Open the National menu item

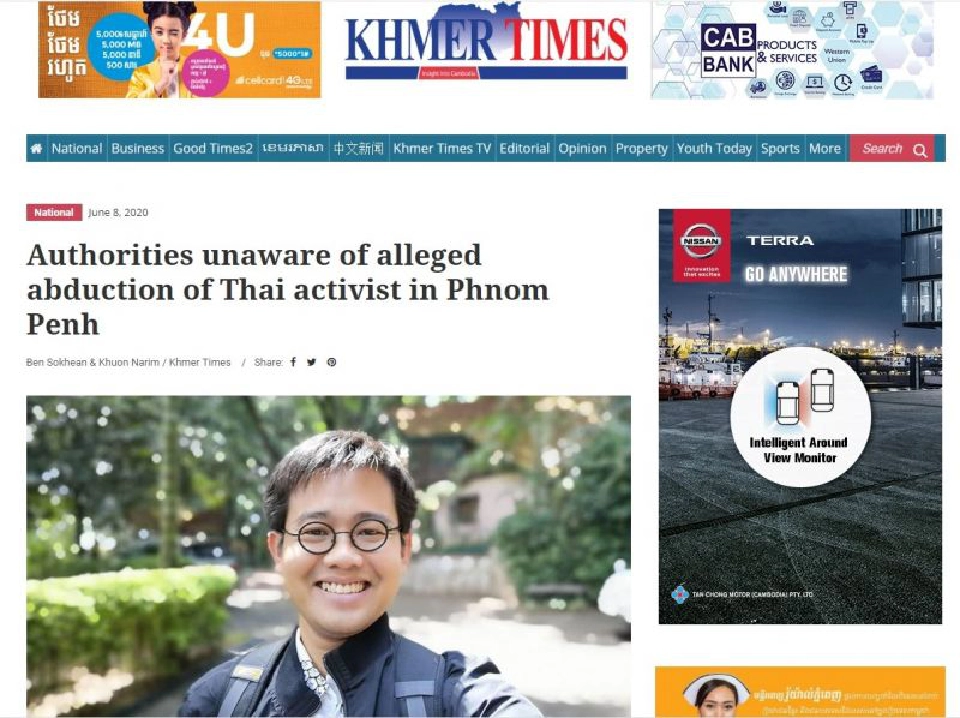(x=77, y=149)
